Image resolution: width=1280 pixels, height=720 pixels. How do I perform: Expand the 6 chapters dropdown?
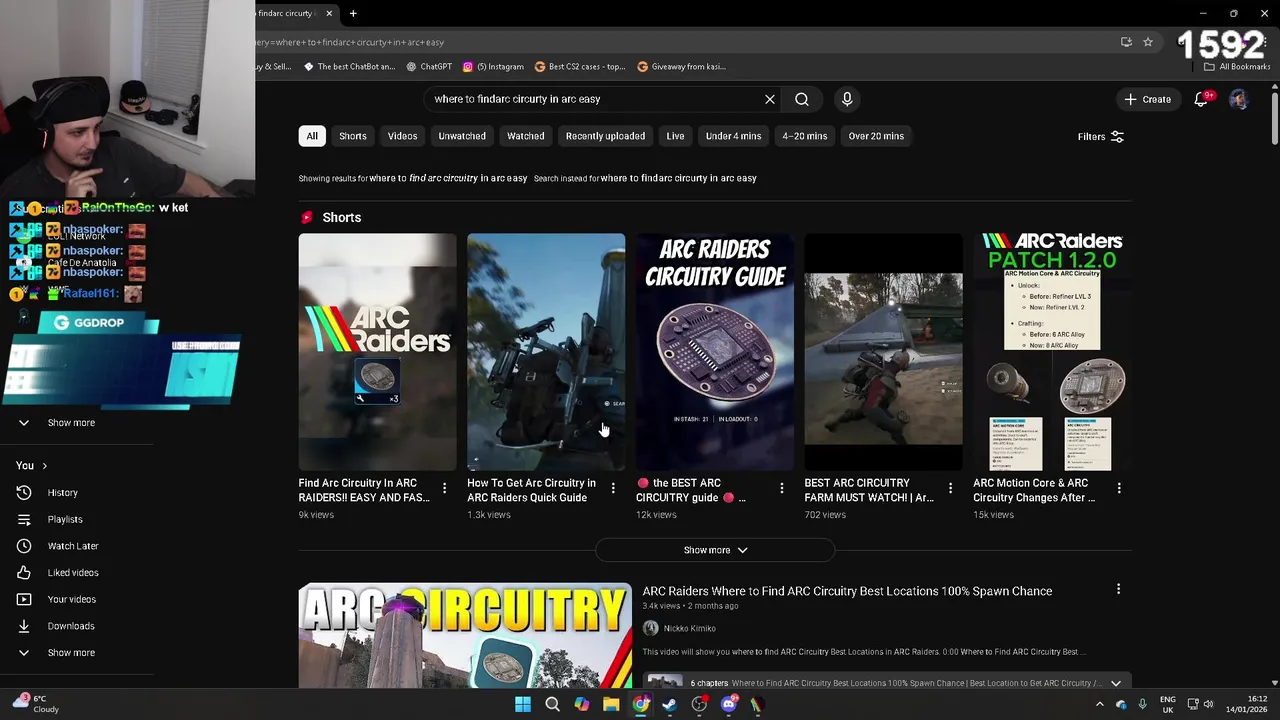[1115, 683]
